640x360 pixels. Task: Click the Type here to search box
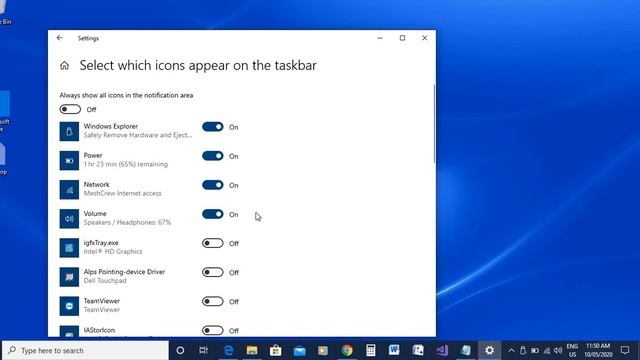pos(86,350)
